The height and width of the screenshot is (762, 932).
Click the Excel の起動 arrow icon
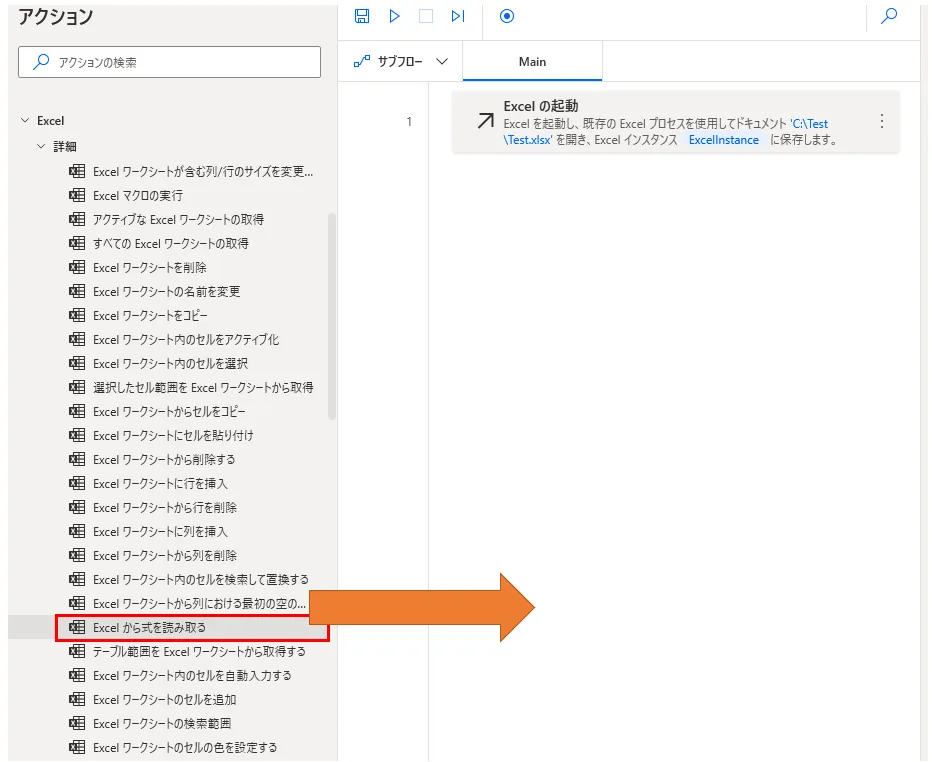pos(485,121)
